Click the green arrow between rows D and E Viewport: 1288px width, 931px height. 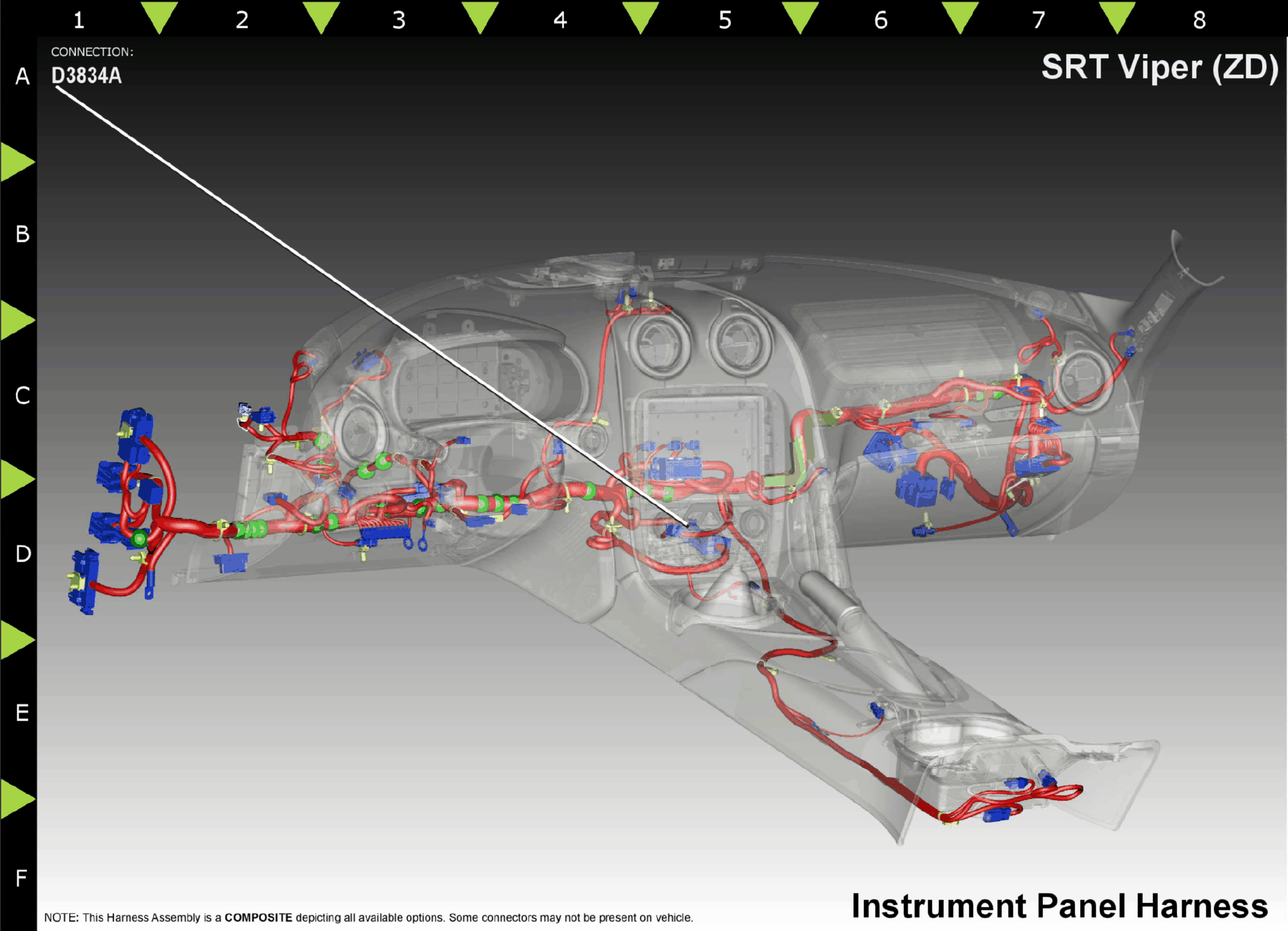[16, 640]
